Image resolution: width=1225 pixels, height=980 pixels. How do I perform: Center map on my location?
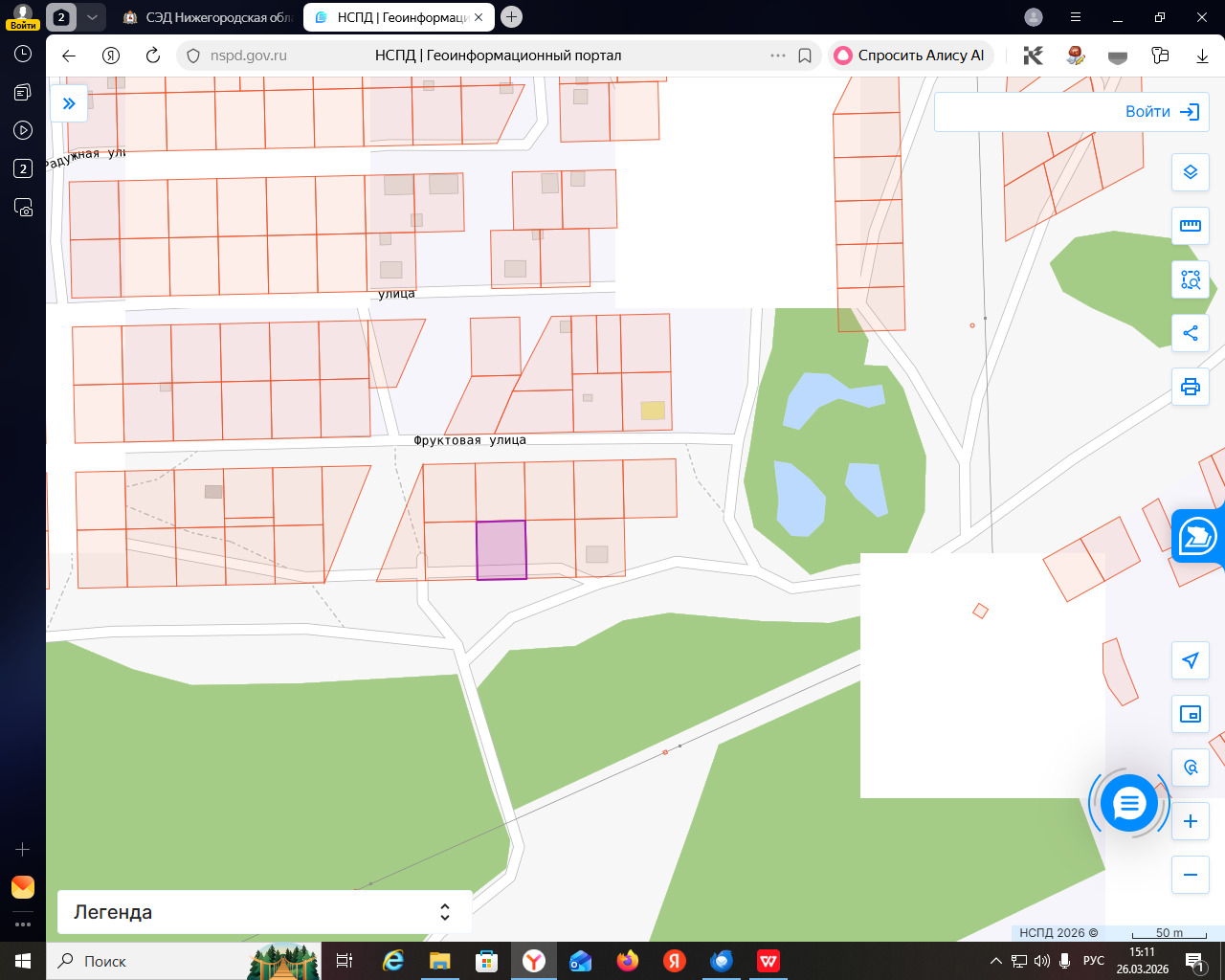[1191, 660]
